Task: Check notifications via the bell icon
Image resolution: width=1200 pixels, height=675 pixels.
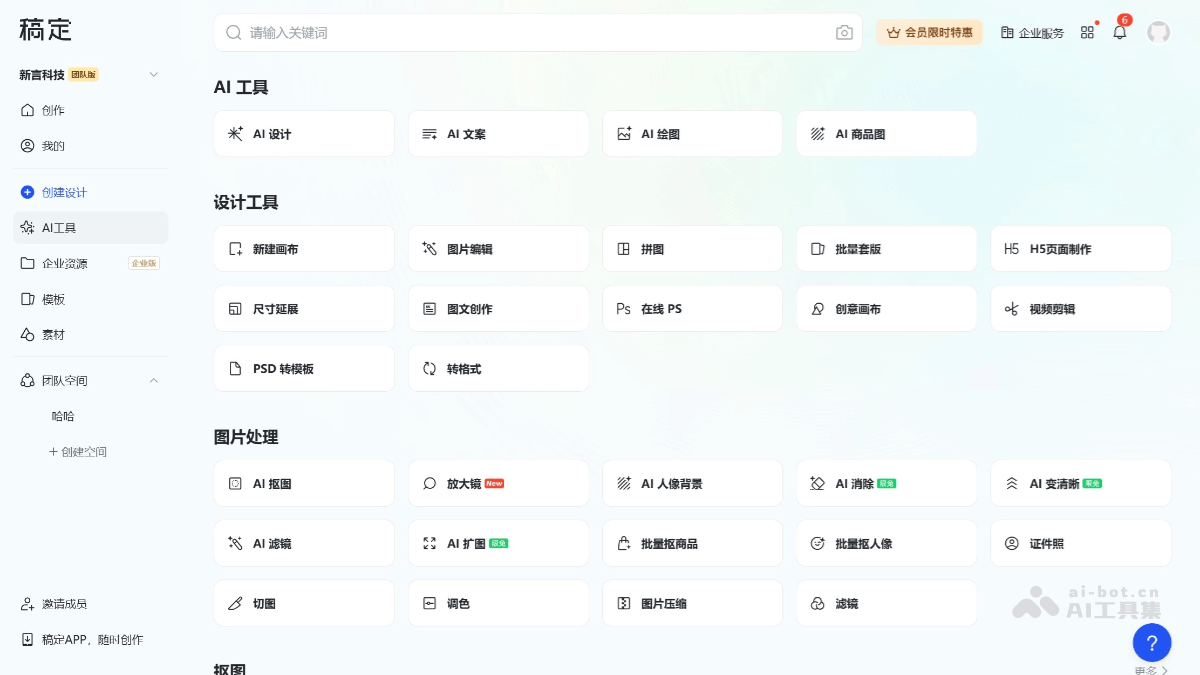Action: click(1119, 32)
